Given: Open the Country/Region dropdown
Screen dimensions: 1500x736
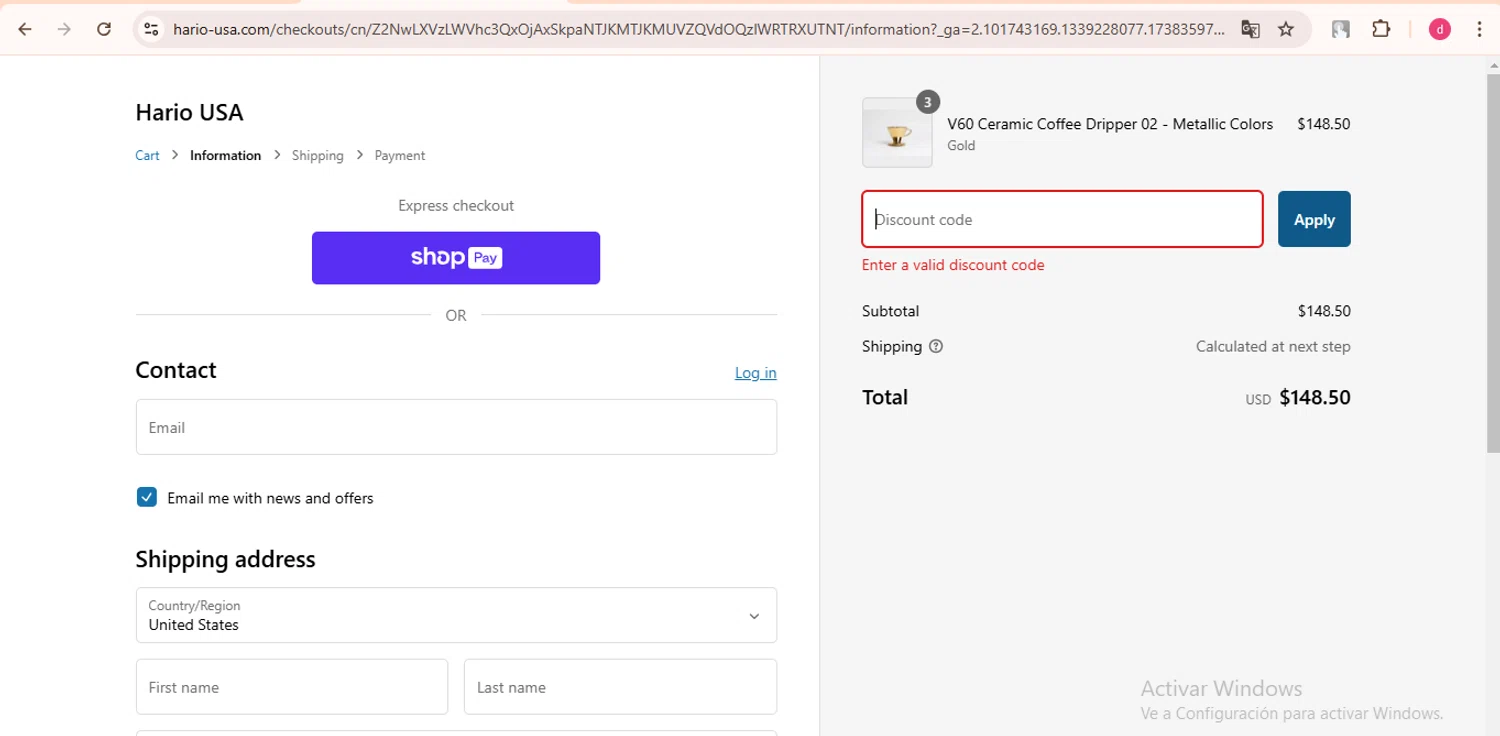Looking at the screenshot, I should (x=456, y=615).
